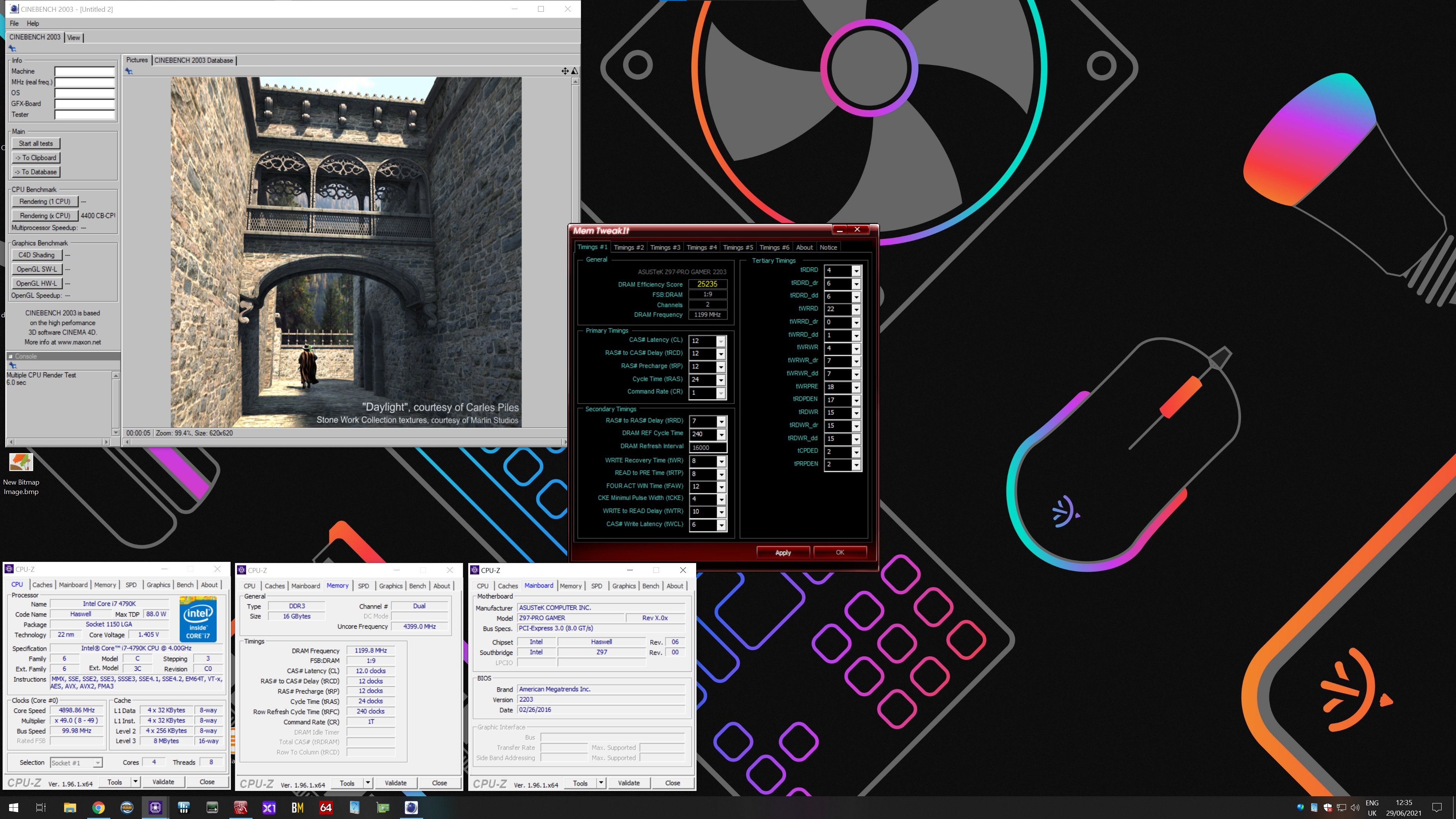Open the RAS# to CAS# Delay (tRCD) dropdown
1456x819 pixels.
(x=721, y=354)
